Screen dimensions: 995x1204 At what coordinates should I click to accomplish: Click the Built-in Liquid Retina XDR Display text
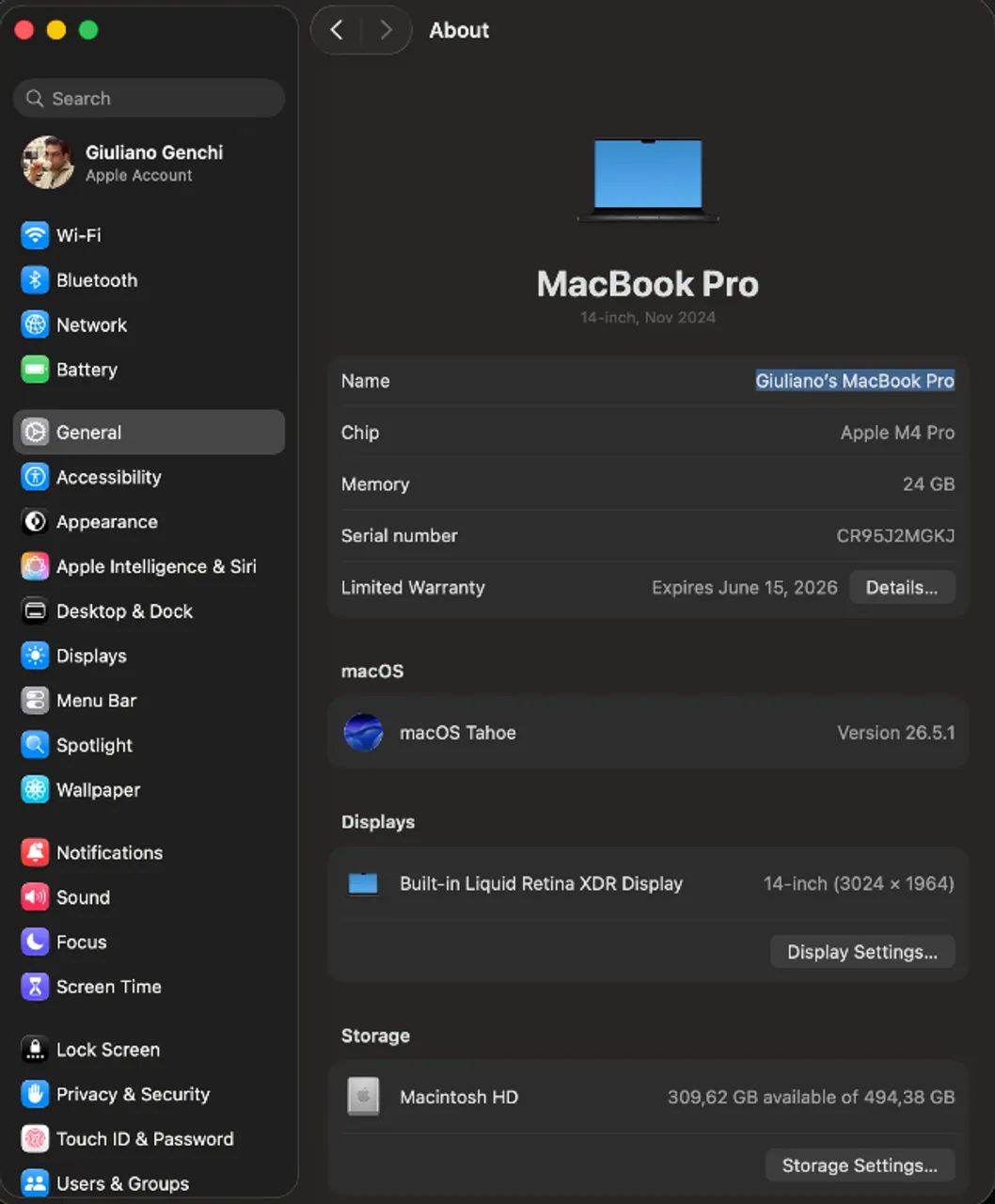(x=541, y=884)
